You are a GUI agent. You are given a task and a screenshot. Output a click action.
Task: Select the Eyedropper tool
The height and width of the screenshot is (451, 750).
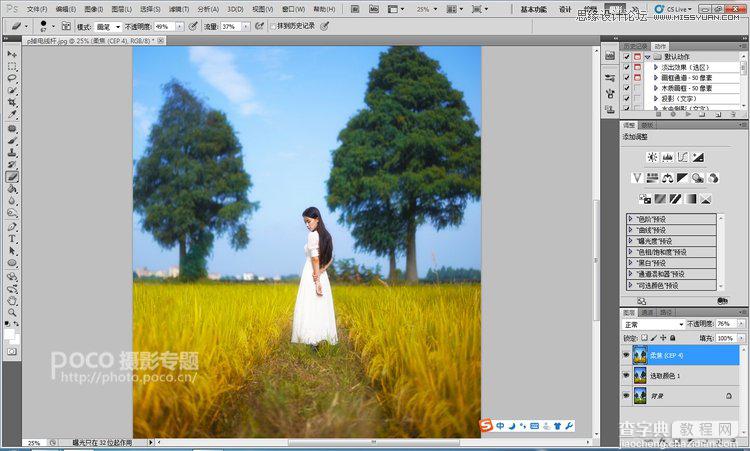[12, 115]
